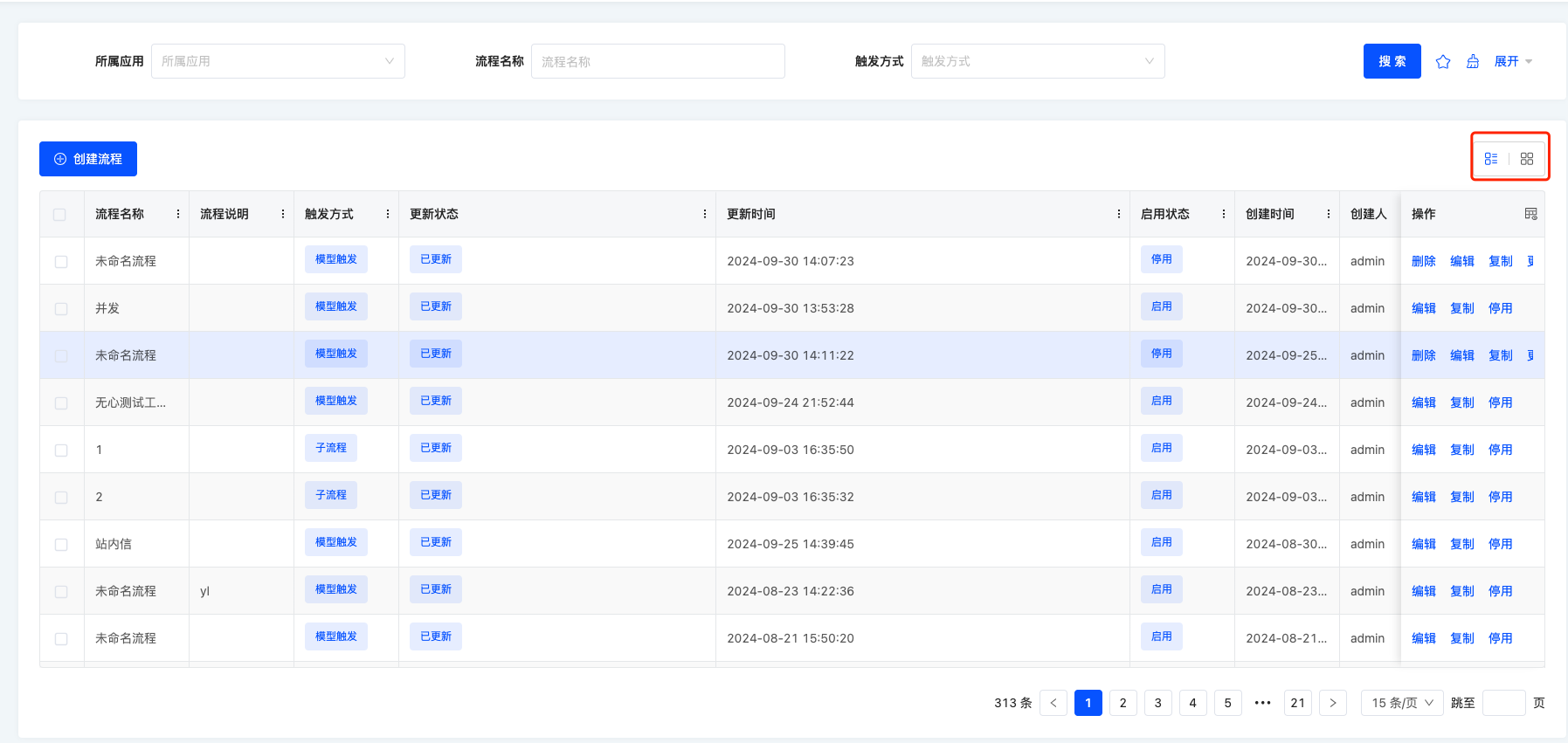Click the star favorite icon beside search
Image resolution: width=1568 pixels, height=743 pixels.
click(x=1443, y=61)
